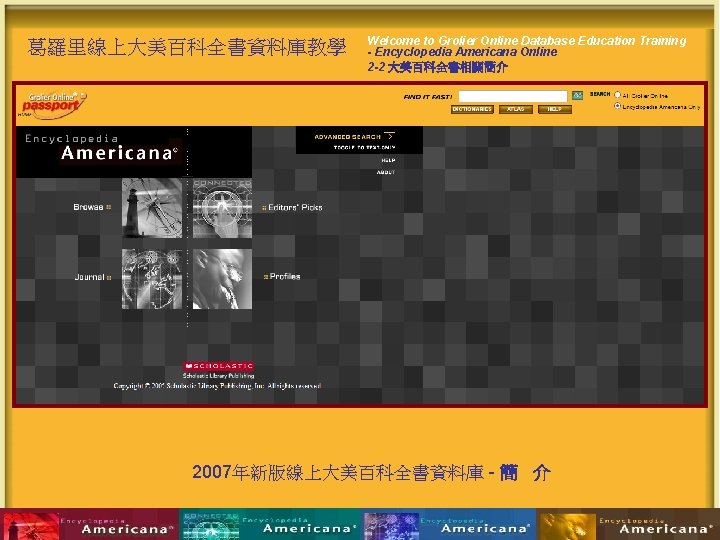Click 'Welcome to Grolier Online Database' heading
Viewport: 720px width, 540px height.
tap(526, 41)
